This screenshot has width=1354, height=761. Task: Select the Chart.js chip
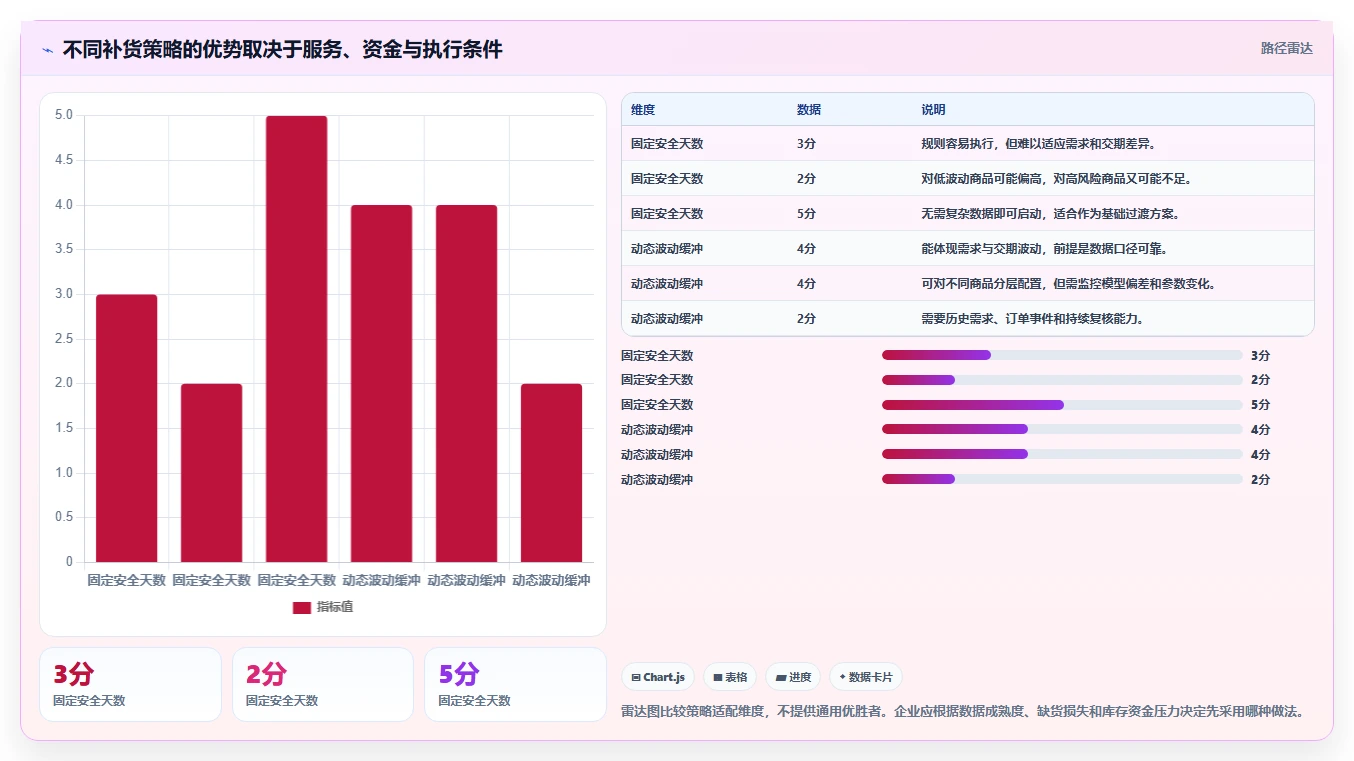(658, 677)
